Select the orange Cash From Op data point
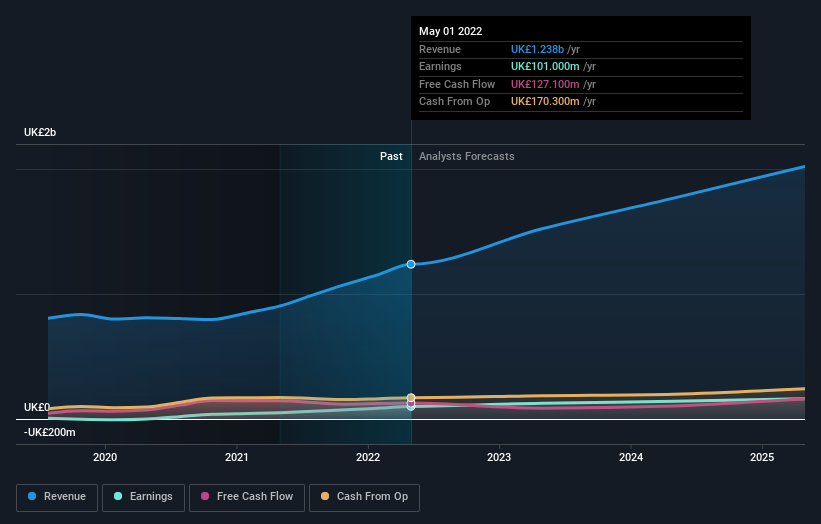 click(411, 398)
